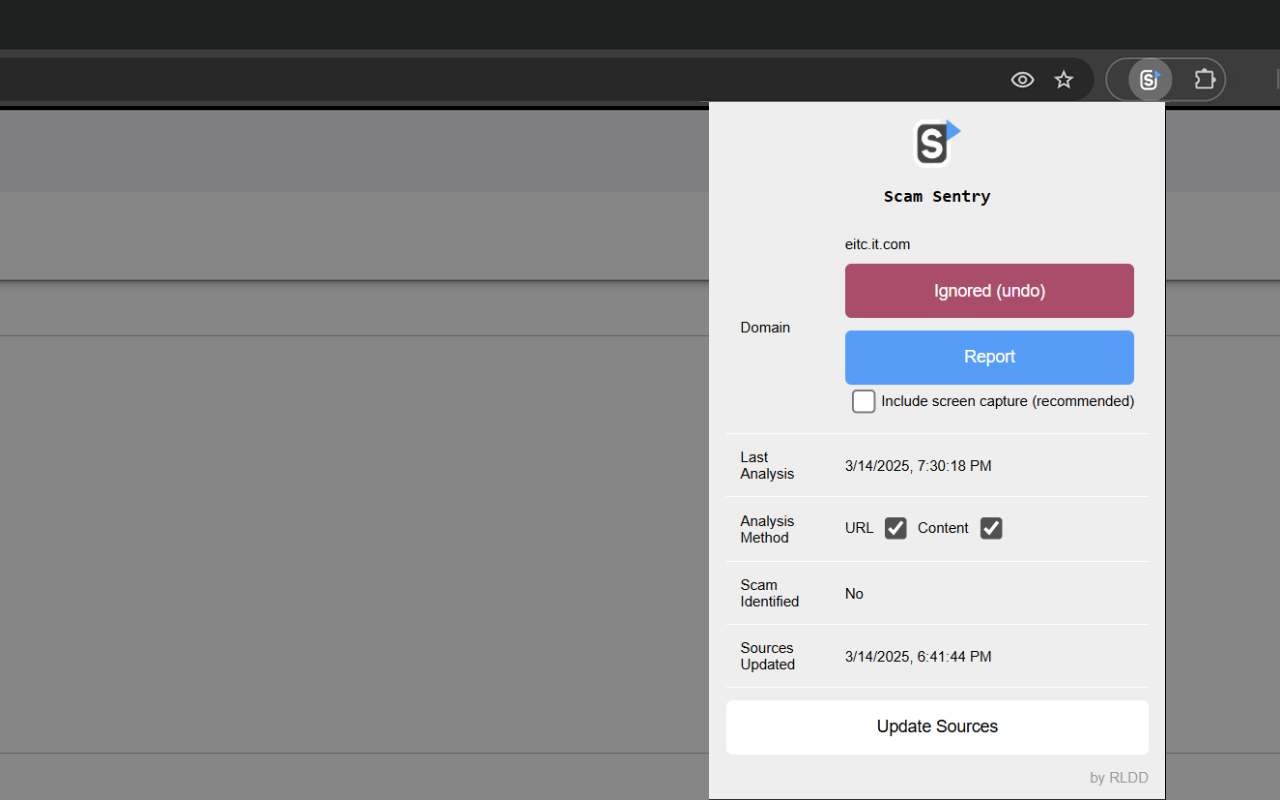Open the browser Extensions puzzle icon
This screenshot has width=1280, height=800.
1205,80
